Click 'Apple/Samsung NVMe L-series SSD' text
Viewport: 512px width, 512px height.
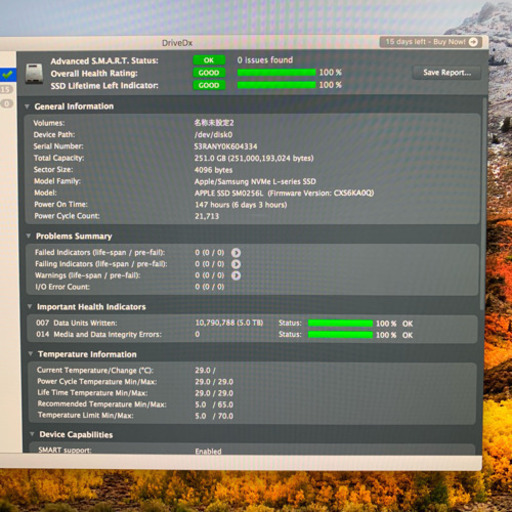pos(255,182)
